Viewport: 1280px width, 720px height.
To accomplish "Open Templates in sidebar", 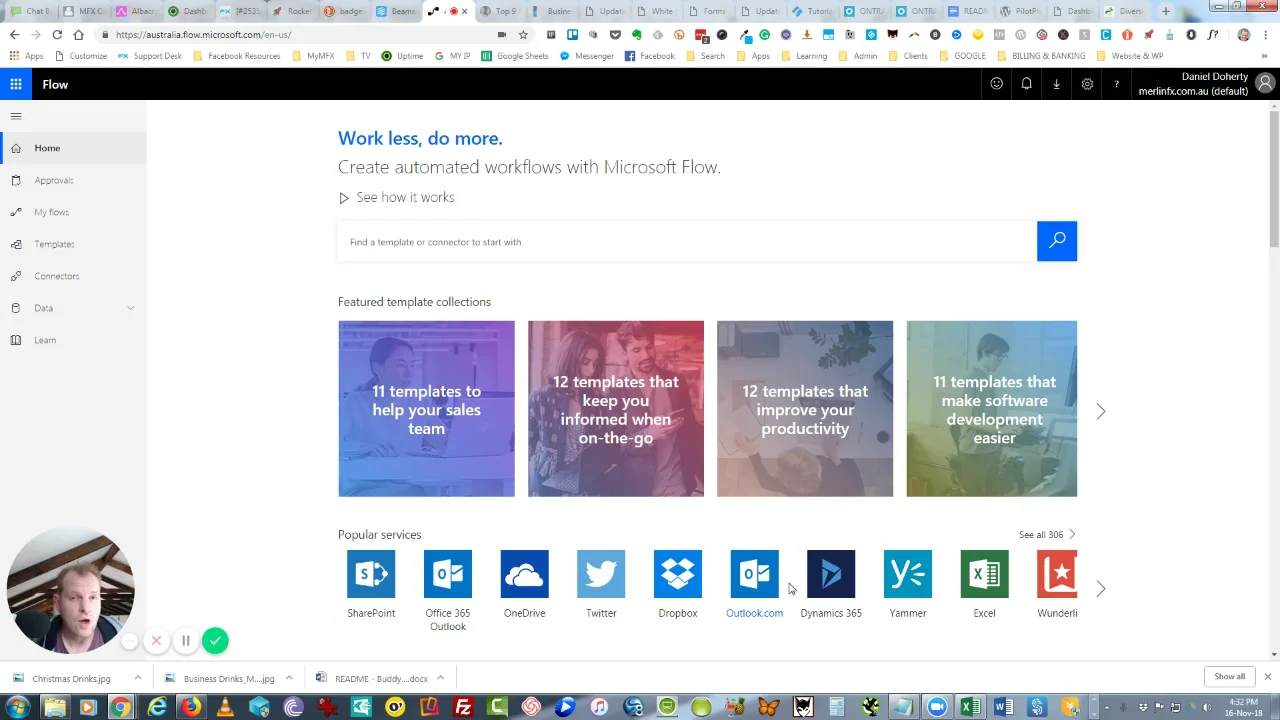I will [73, 244].
